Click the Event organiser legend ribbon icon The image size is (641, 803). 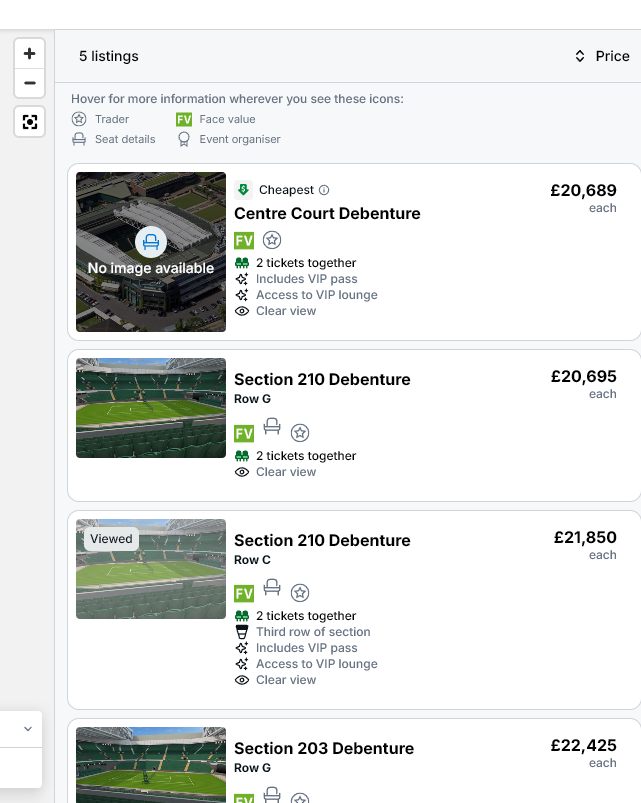(x=184, y=139)
